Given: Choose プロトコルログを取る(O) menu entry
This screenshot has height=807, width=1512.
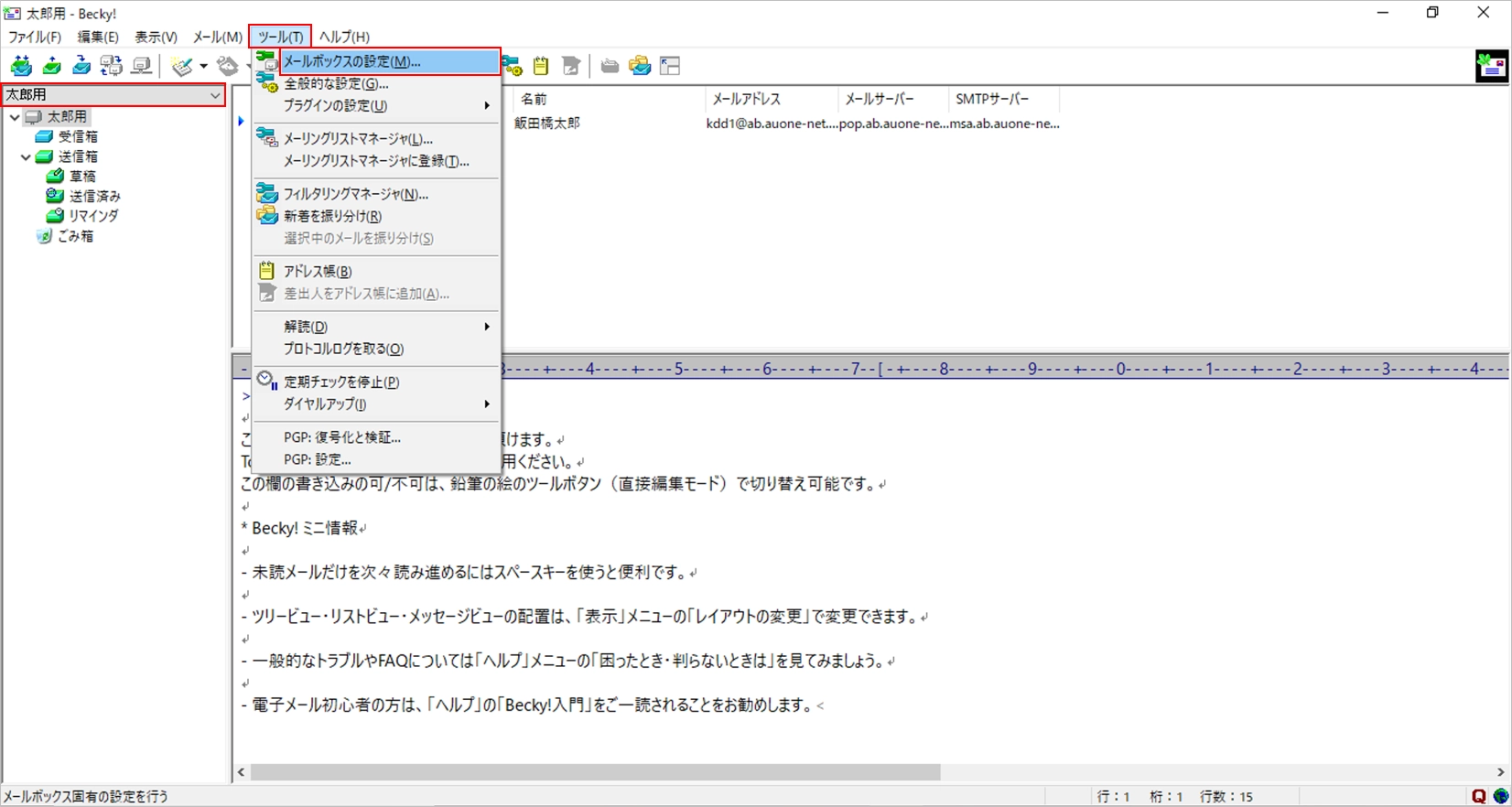Looking at the screenshot, I should click(x=377, y=350).
